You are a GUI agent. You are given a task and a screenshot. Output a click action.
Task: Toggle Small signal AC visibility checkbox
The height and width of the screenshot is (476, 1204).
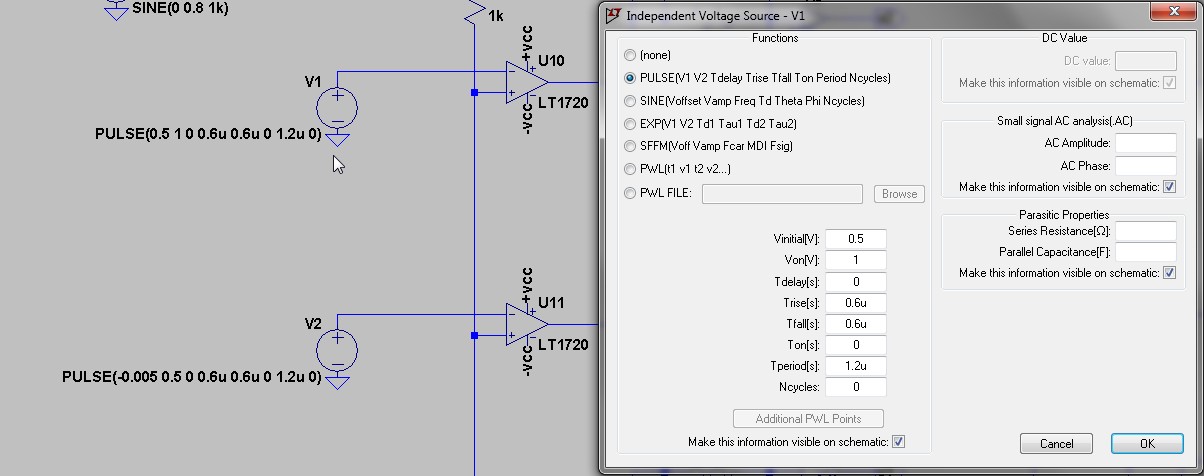pyautogui.click(x=1170, y=187)
